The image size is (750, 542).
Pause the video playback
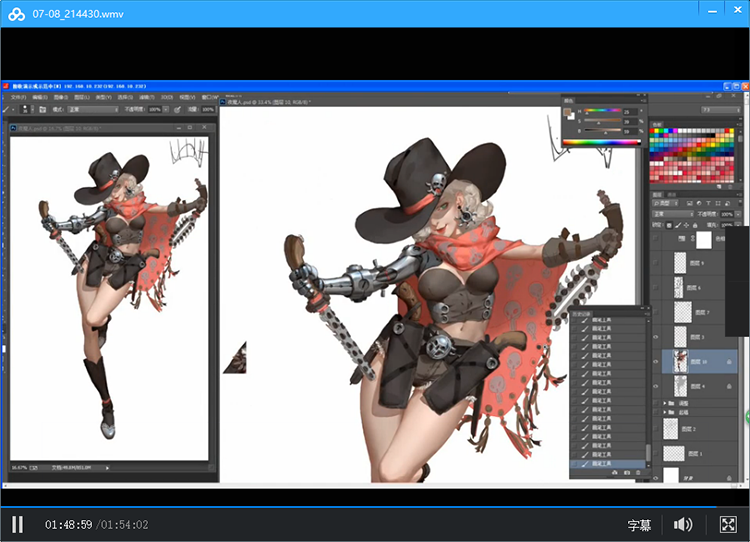(17, 524)
